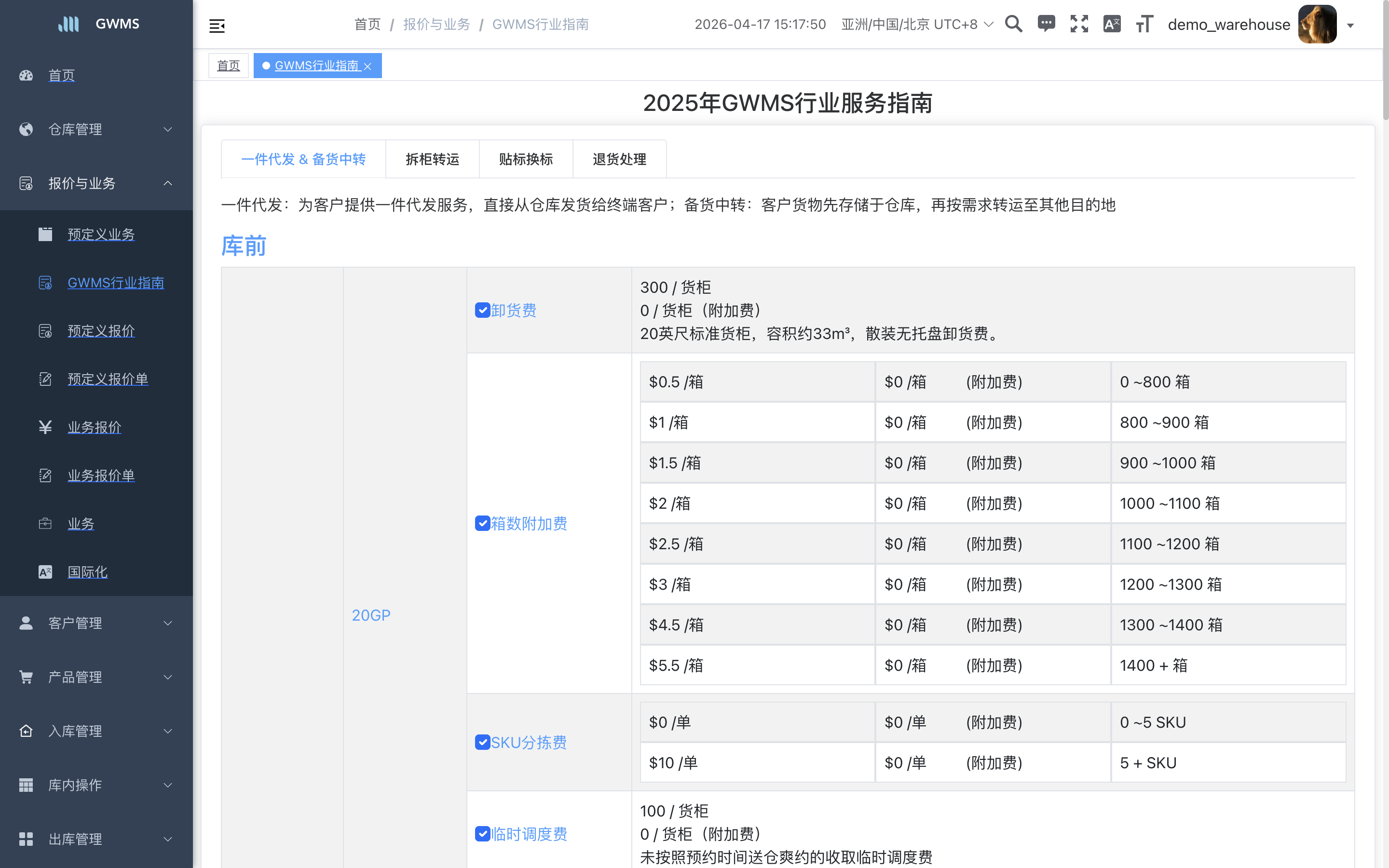Uncheck the 箱数附加费 checkbox
The height and width of the screenshot is (868, 1389).
[x=482, y=523]
